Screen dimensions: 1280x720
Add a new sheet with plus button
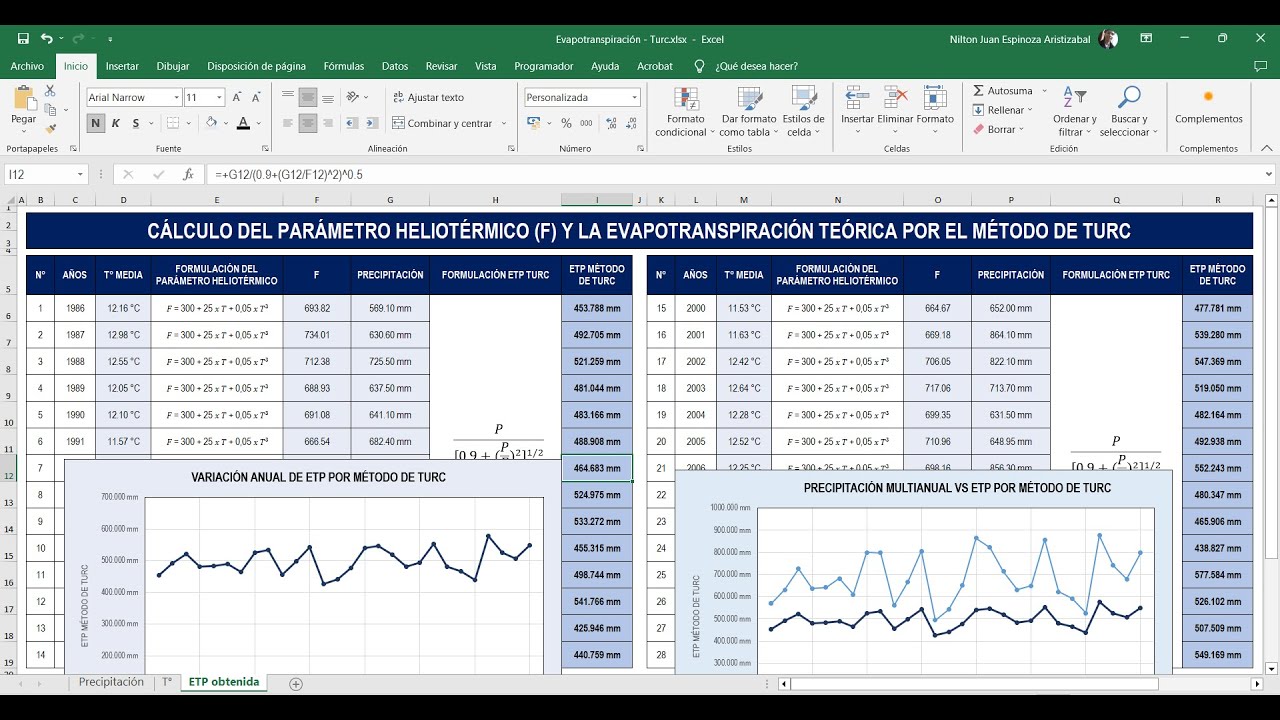(x=295, y=684)
